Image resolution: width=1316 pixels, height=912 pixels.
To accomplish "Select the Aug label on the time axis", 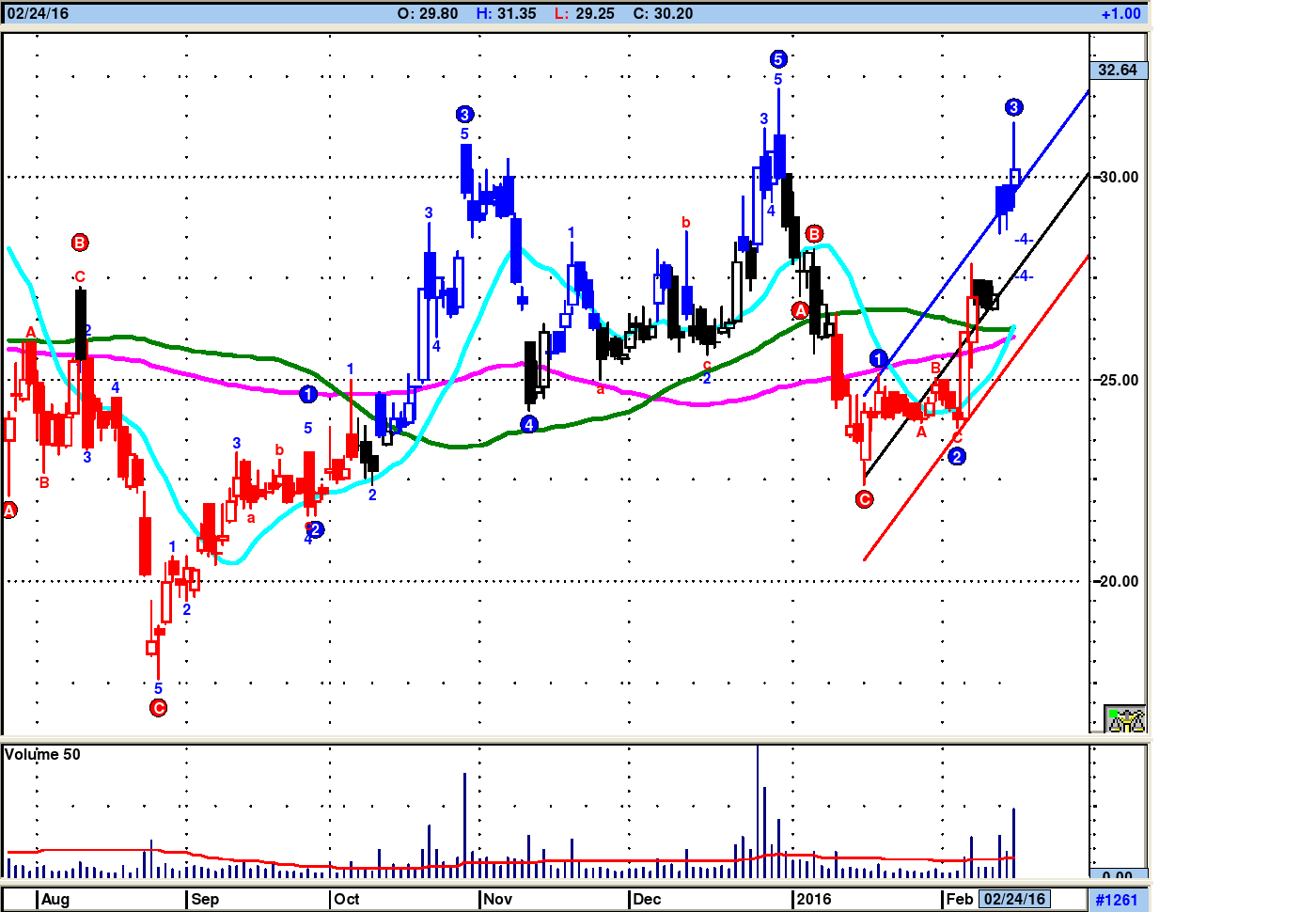I will click(55, 899).
